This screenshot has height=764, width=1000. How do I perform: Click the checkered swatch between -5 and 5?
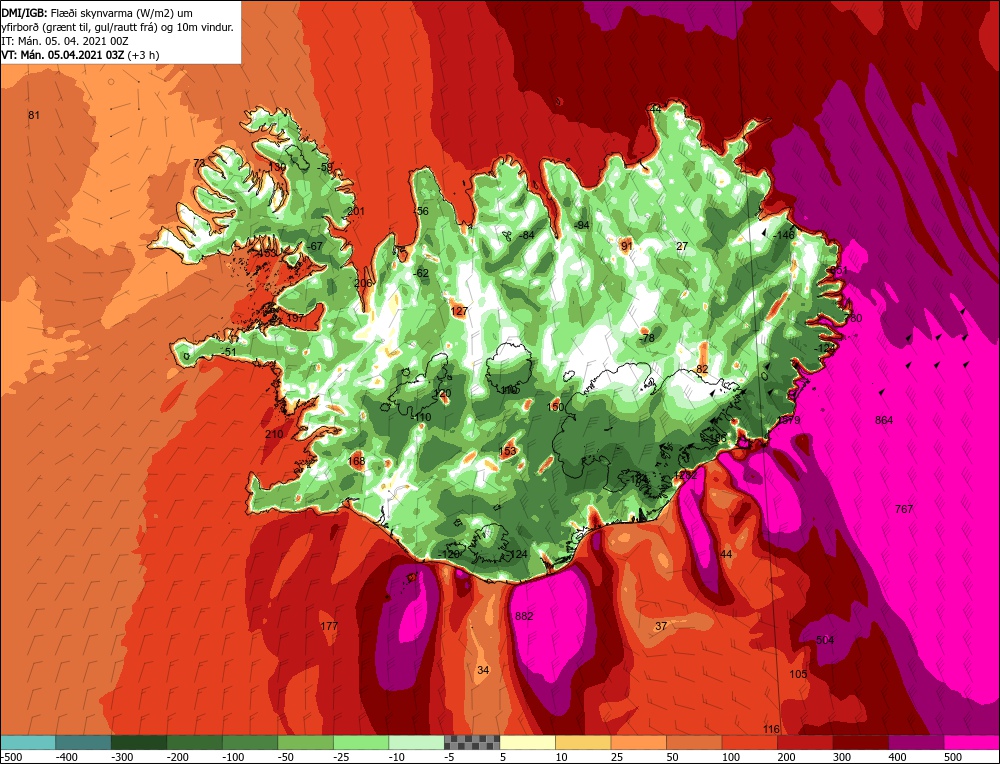(x=472, y=742)
